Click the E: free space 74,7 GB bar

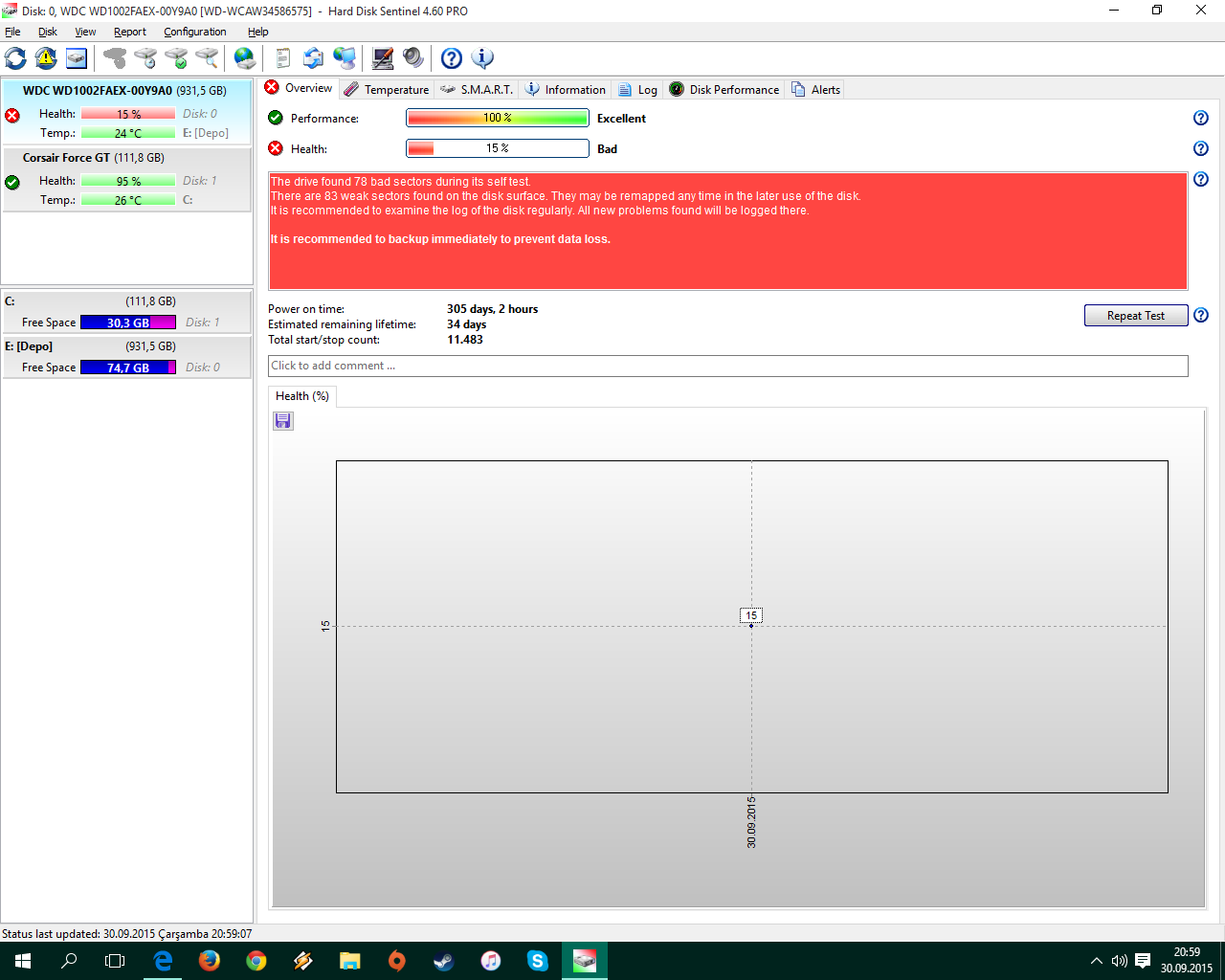pos(128,367)
